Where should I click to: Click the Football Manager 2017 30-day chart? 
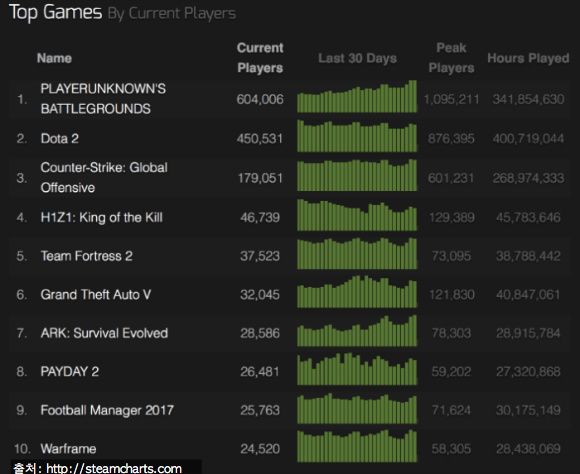click(357, 409)
